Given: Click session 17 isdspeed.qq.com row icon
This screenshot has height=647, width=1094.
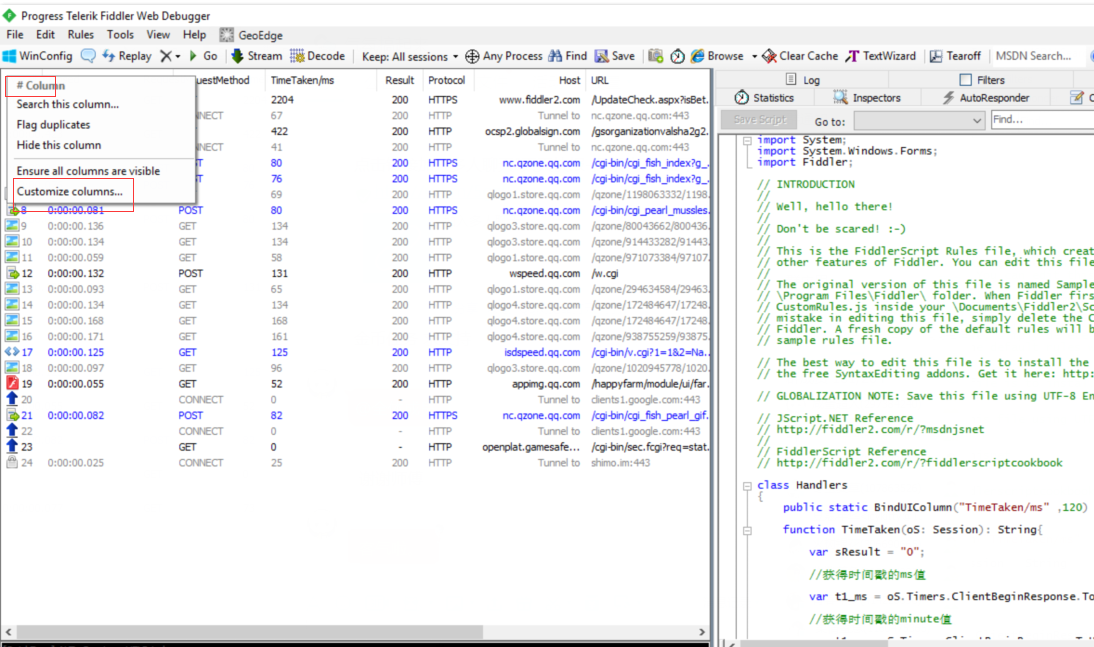Looking at the screenshot, I should pos(12,352).
